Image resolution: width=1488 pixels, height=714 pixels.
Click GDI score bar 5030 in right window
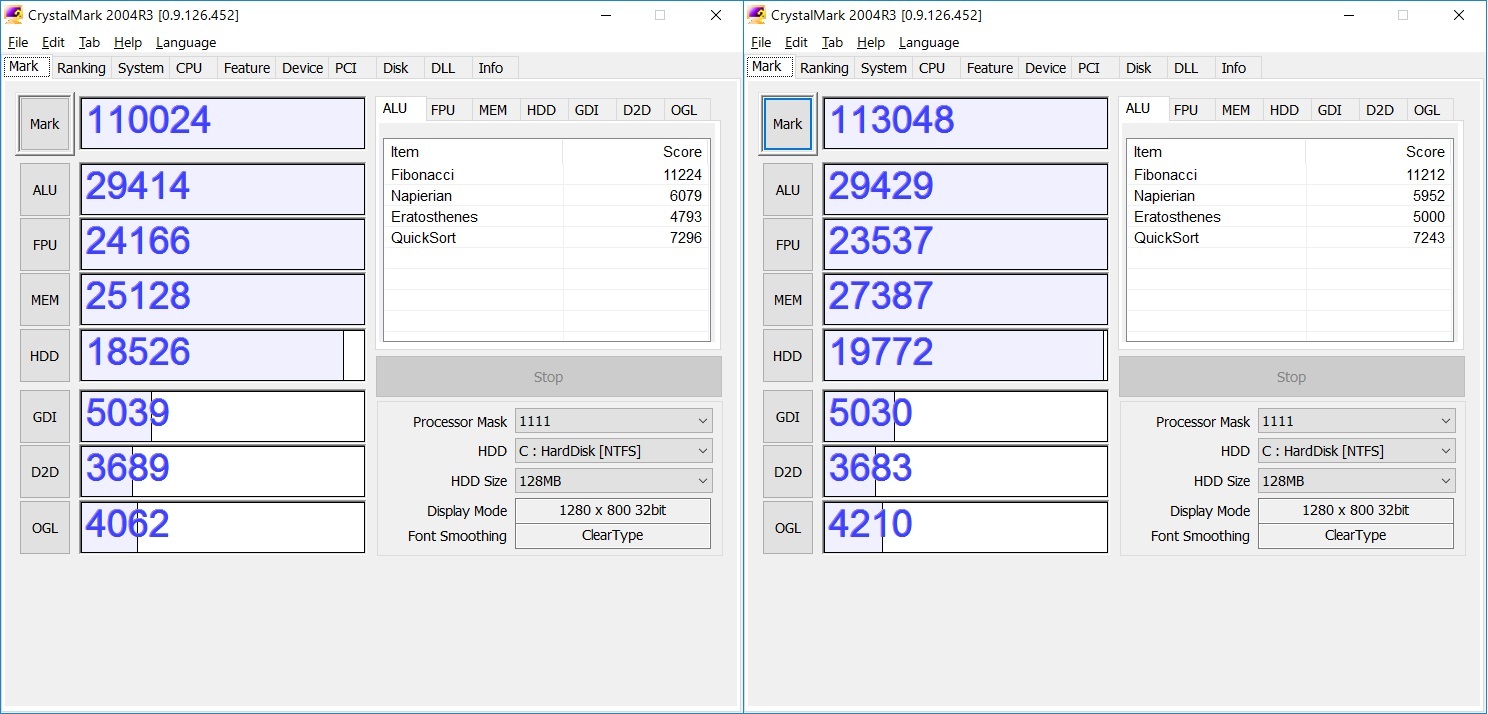965,416
